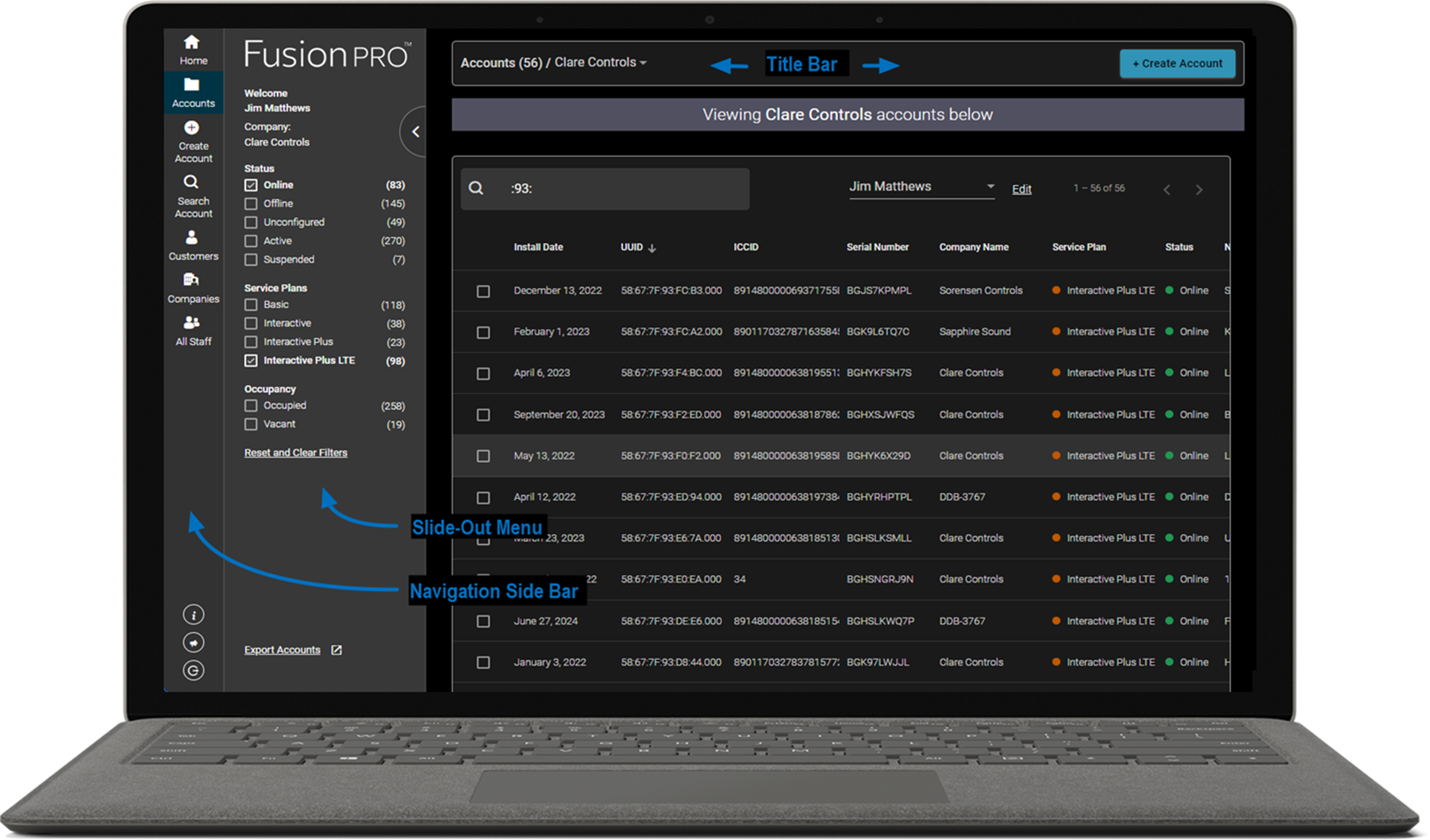This screenshot has height=840, width=1430.
Task: Check the Occupied occupancy filter
Action: tap(251, 405)
